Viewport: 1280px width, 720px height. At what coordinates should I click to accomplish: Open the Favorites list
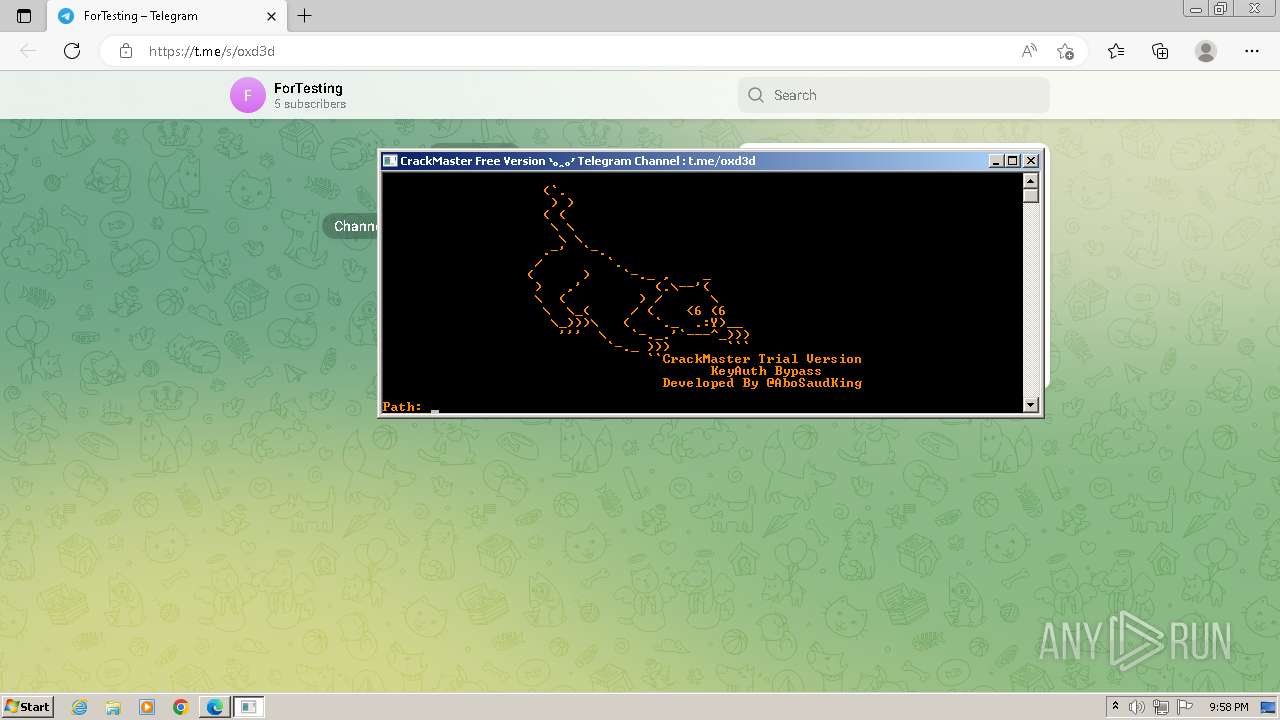pyautogui.click(x=1116, y=51)
